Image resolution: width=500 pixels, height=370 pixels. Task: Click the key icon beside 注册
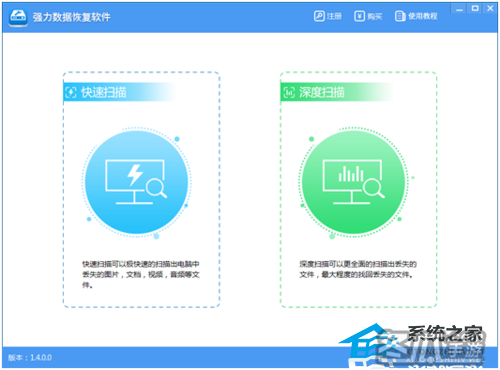tap(319, 16)
